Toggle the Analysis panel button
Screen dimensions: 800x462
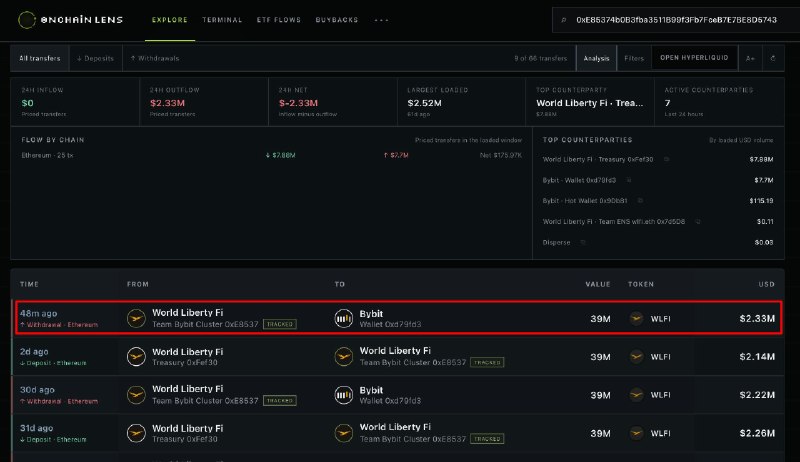click(596, 58)
